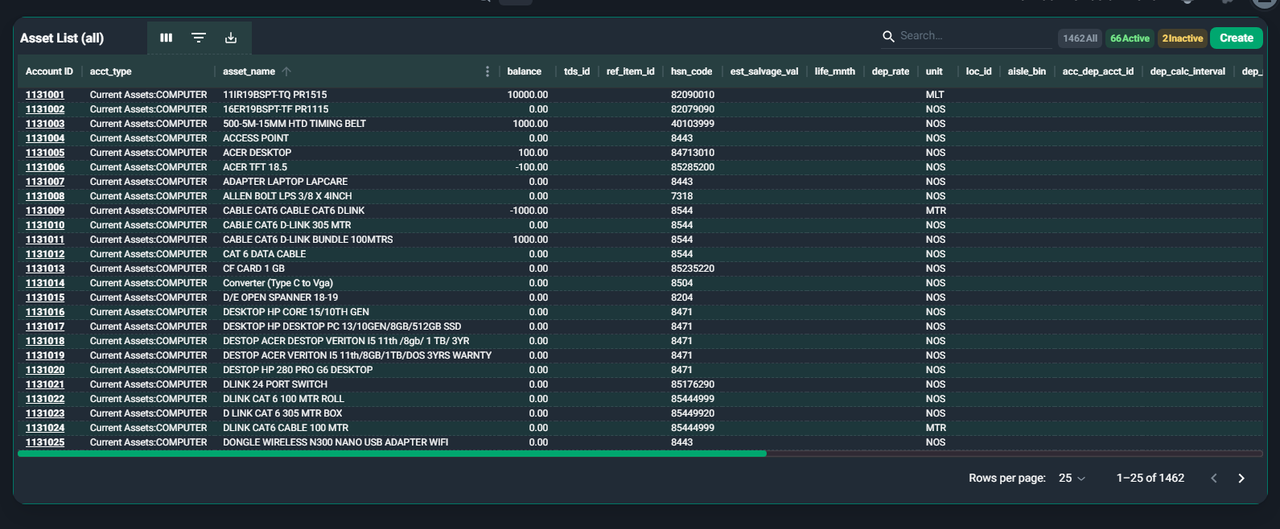Image resolution: width=1280 pixels, height=529 pixels.
Task: Click balance value -1000.00
Action: 528,210
